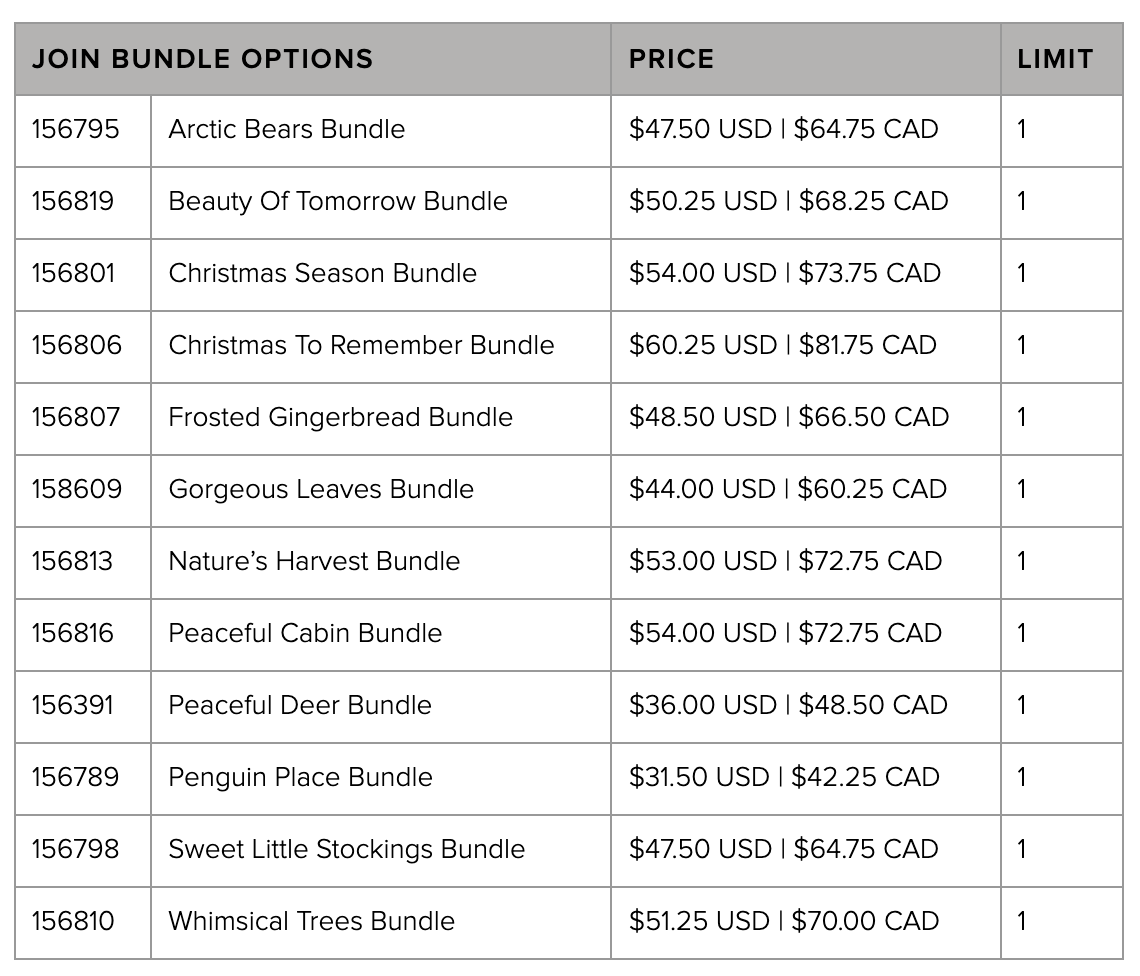Click Penguin Place Bundle name
Screen dimensions: 1140x976
point(300,778)
